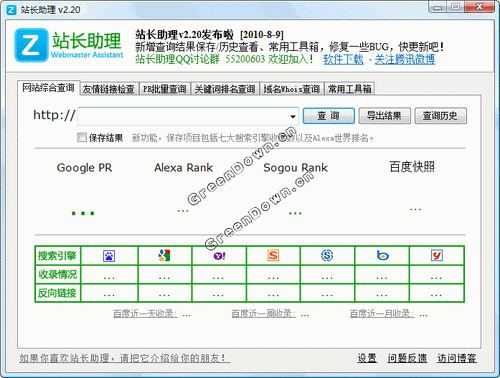Click the 站长助理v2.20发布啦 headline
Screen dimensions: 500x378
click(184, 34)
